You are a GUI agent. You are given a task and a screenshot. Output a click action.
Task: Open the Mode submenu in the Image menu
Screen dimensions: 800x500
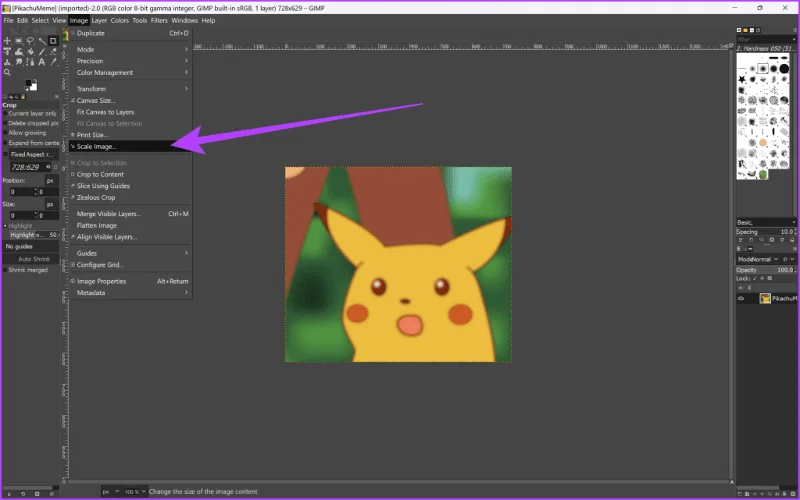pyautogui.click(x=130, y=49)
